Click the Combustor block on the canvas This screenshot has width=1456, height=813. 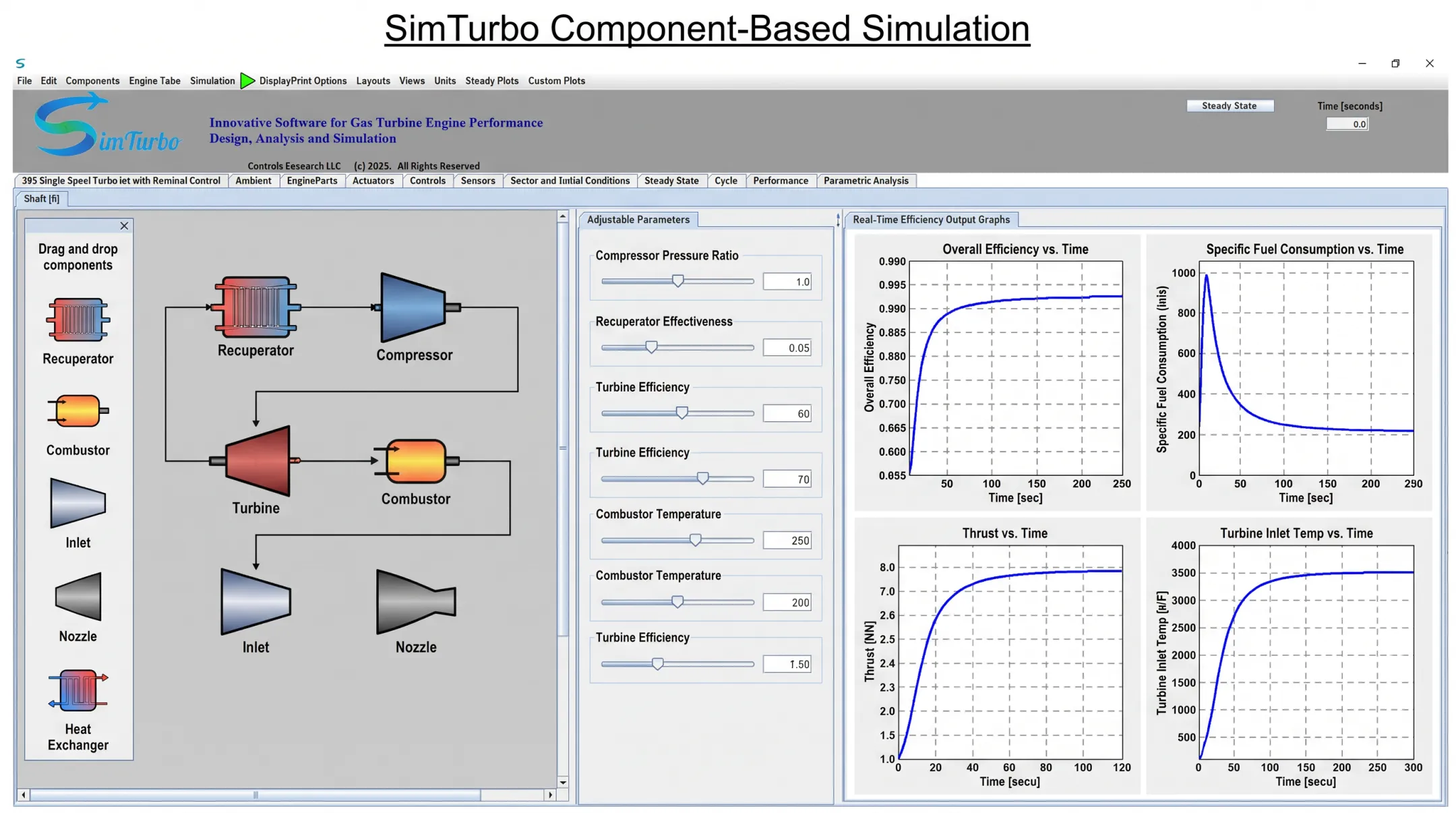(416, 461)
